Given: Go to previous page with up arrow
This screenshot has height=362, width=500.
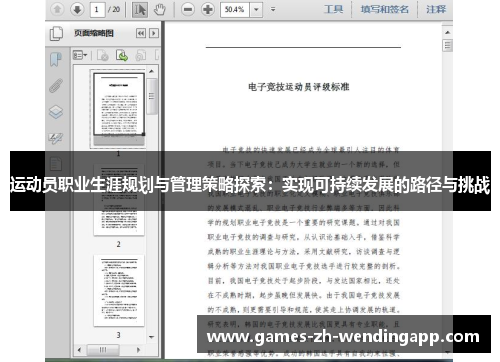Looking at the screenshot, I should [57, 9].
